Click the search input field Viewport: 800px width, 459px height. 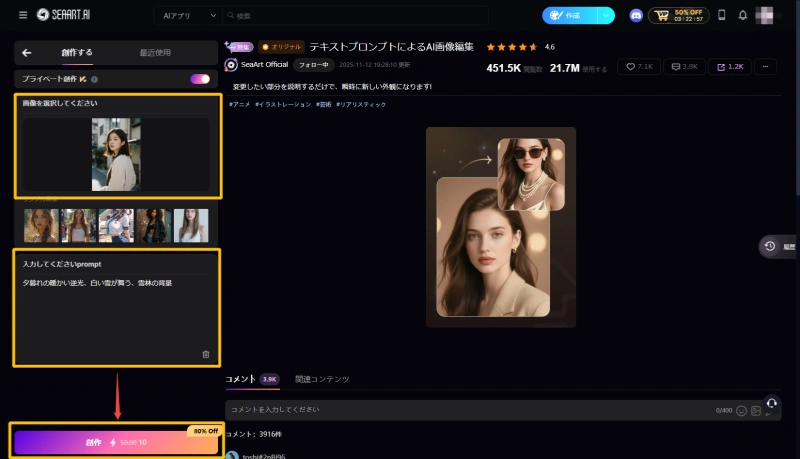coord(355,16)
